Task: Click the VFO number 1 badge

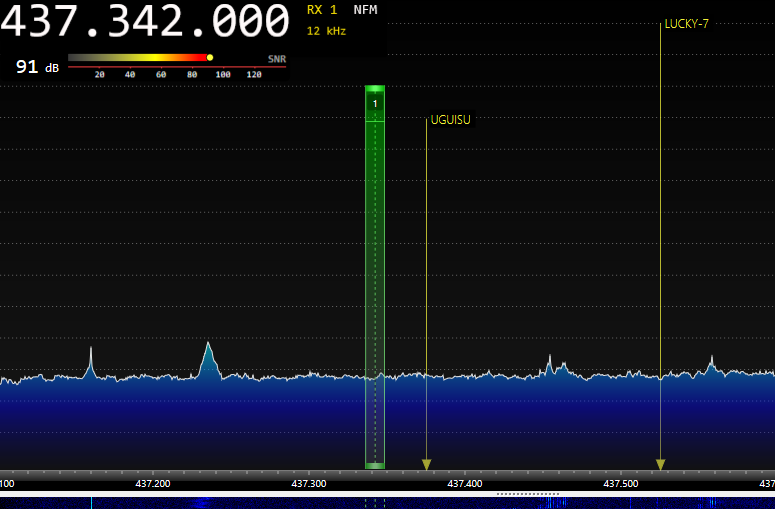Action: [x=375, y=104]
